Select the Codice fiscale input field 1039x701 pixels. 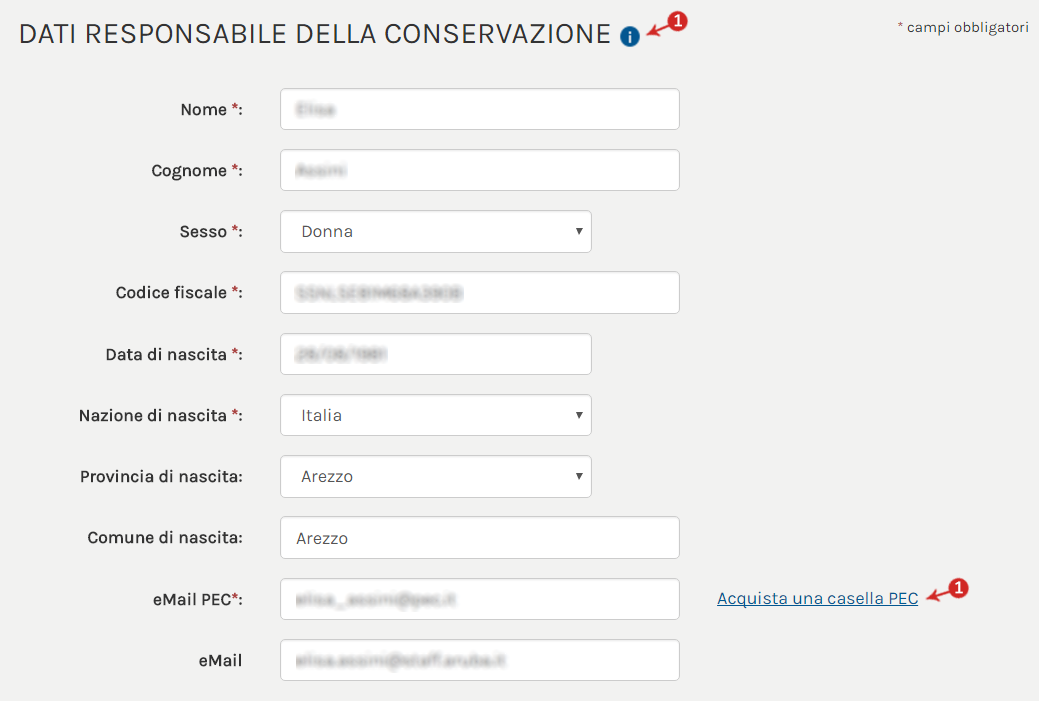[479, 293]
